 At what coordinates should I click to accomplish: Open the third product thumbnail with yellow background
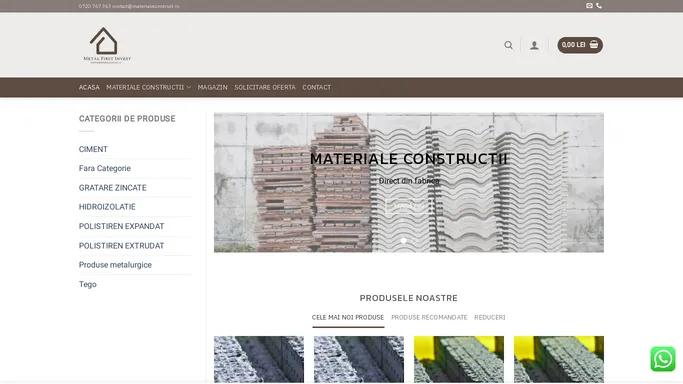tap(459, 359)
